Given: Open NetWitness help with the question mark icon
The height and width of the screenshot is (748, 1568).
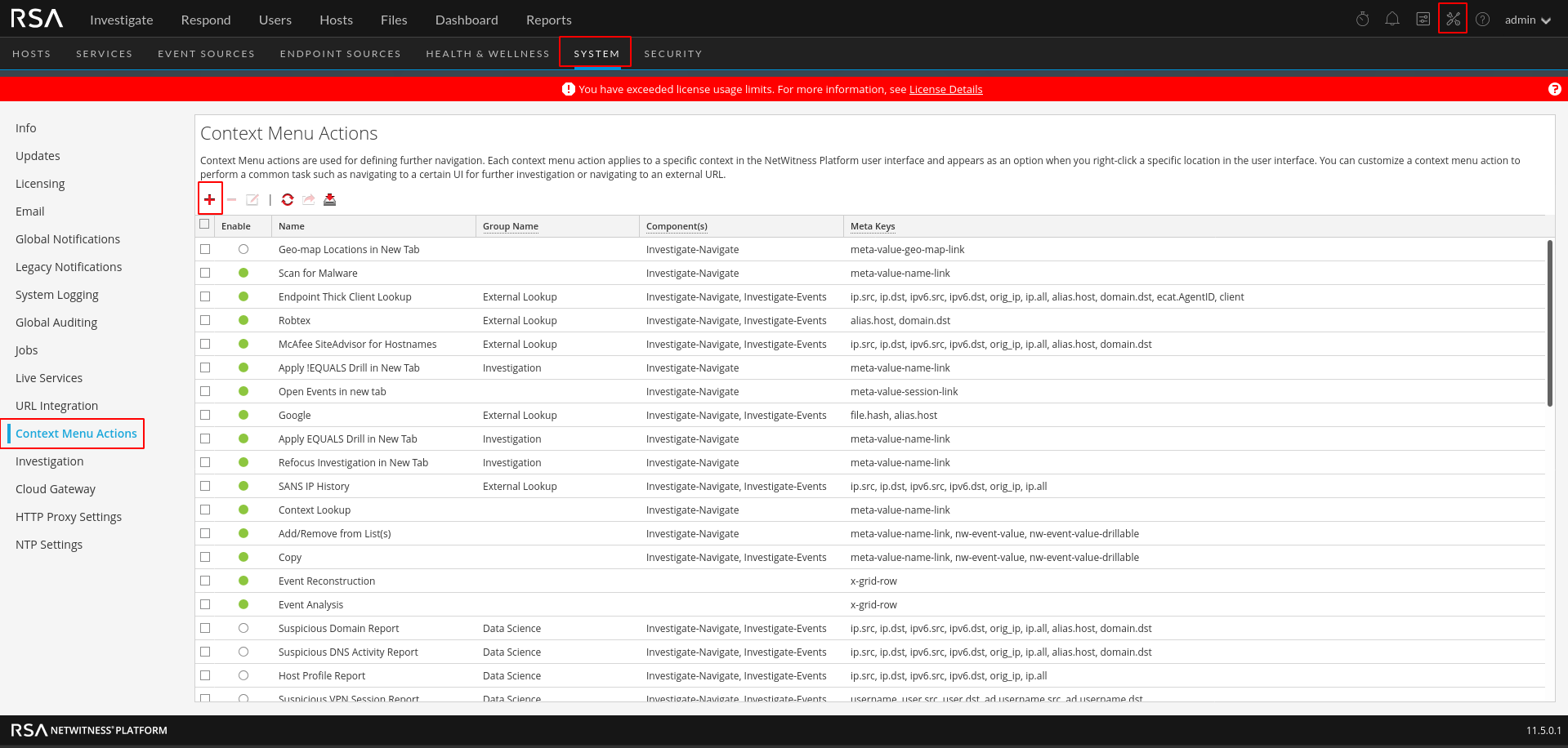Looking at the screenshot, I should [1481, 19].
